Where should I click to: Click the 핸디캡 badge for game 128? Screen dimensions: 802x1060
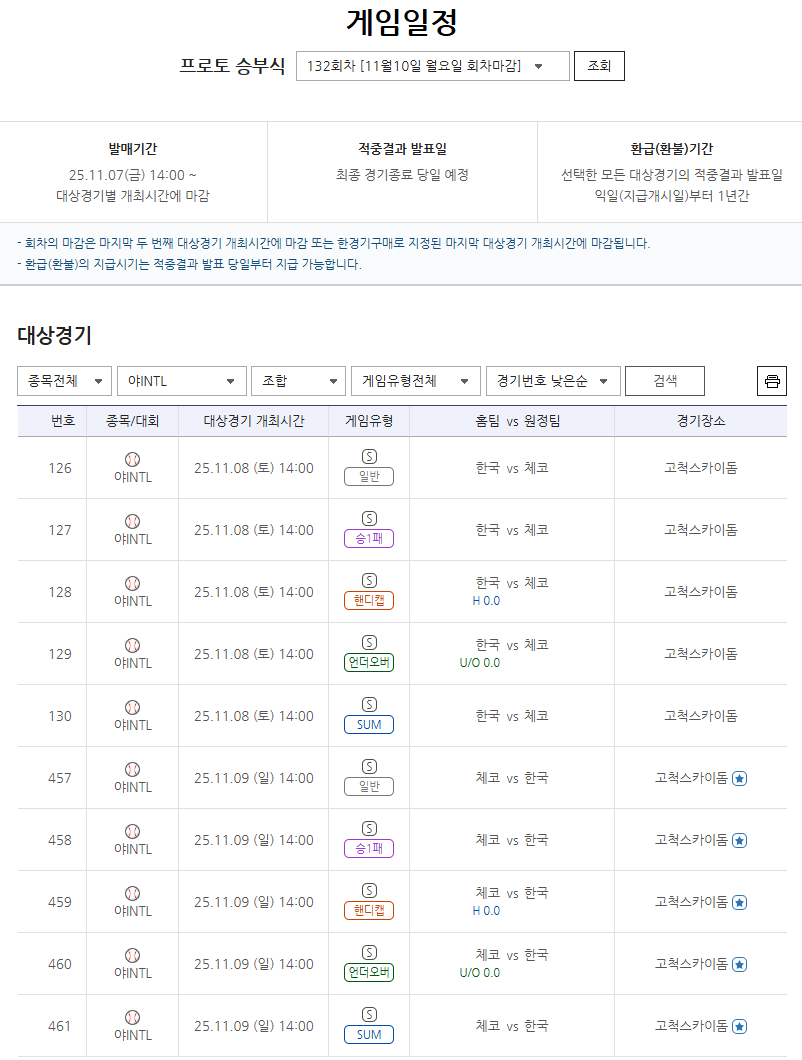pos(368,601)
